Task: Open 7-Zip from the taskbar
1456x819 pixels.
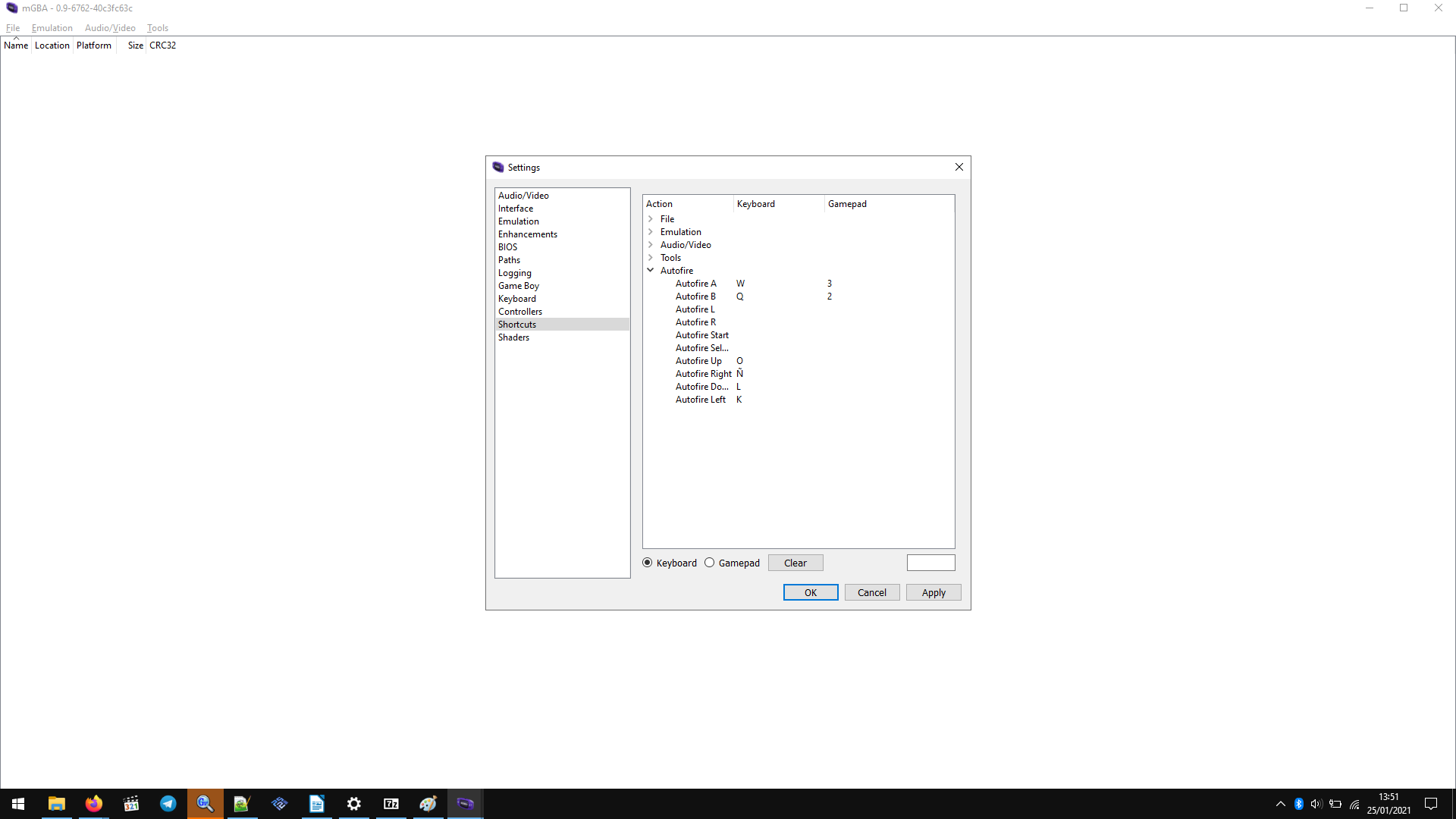Action: pyautogui.click(x=391, y=803)
